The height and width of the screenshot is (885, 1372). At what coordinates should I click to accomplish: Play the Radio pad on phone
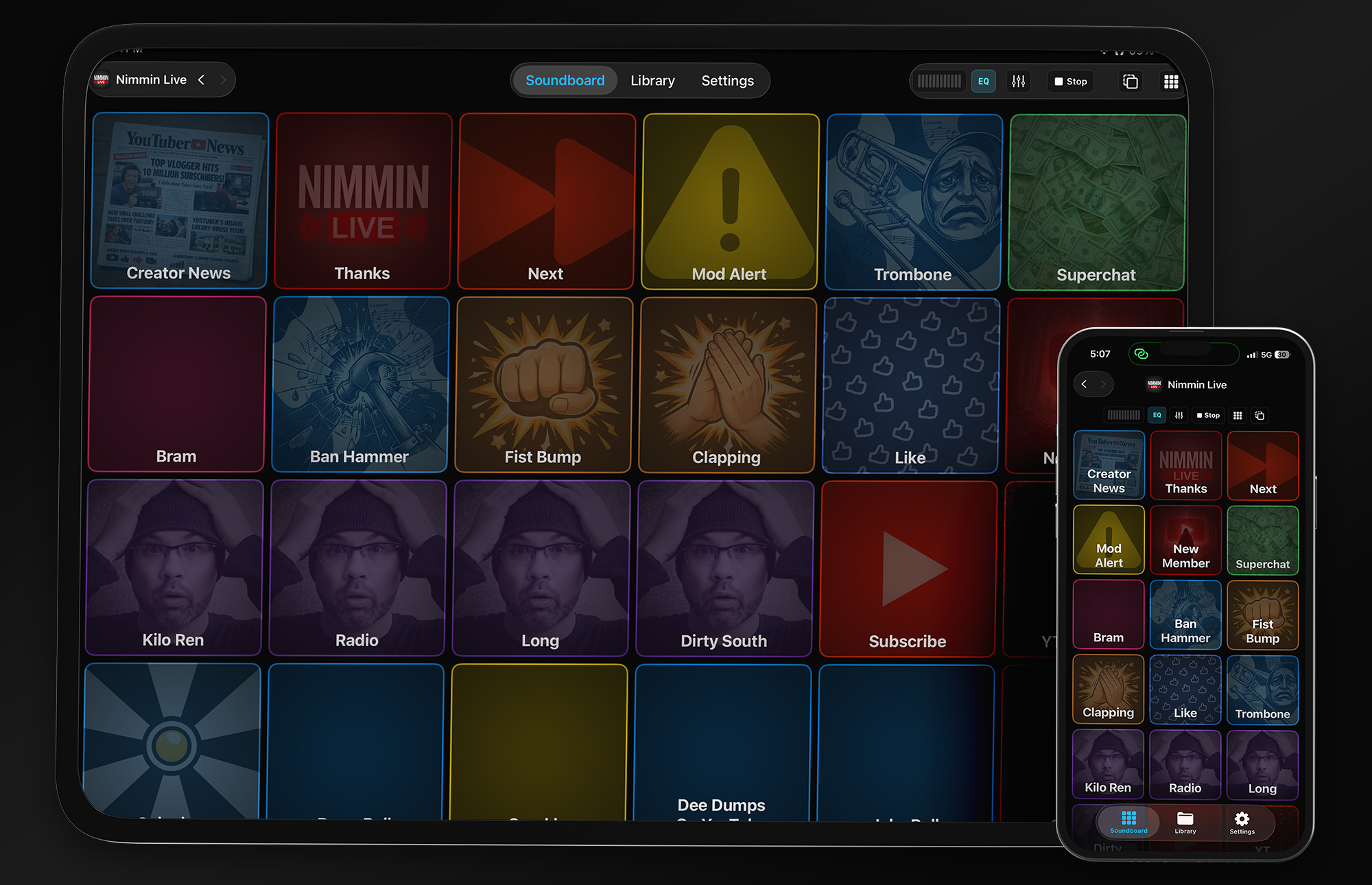(x=1185, y=764)
